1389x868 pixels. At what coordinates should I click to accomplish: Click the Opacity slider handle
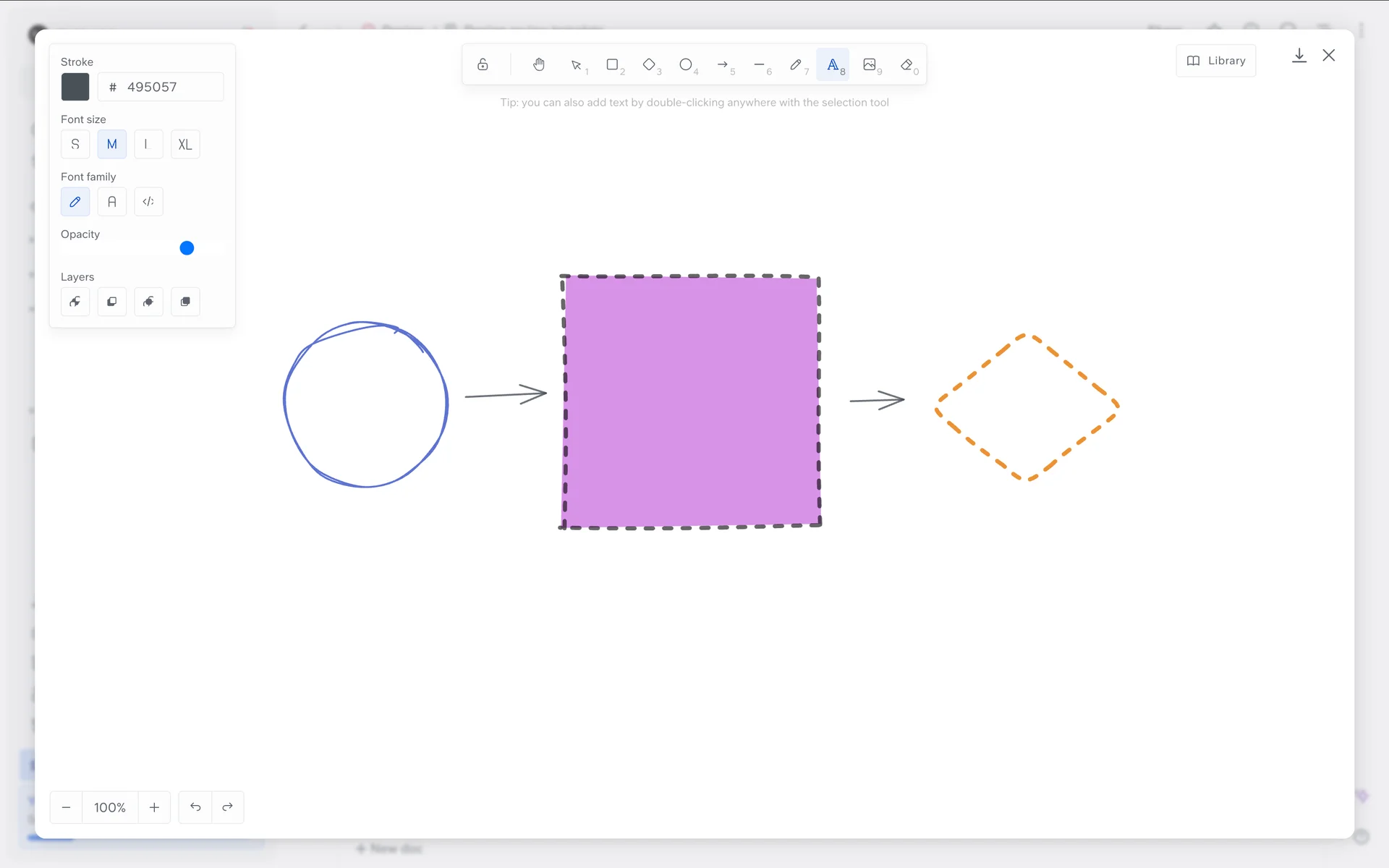(x=187, y=248)
